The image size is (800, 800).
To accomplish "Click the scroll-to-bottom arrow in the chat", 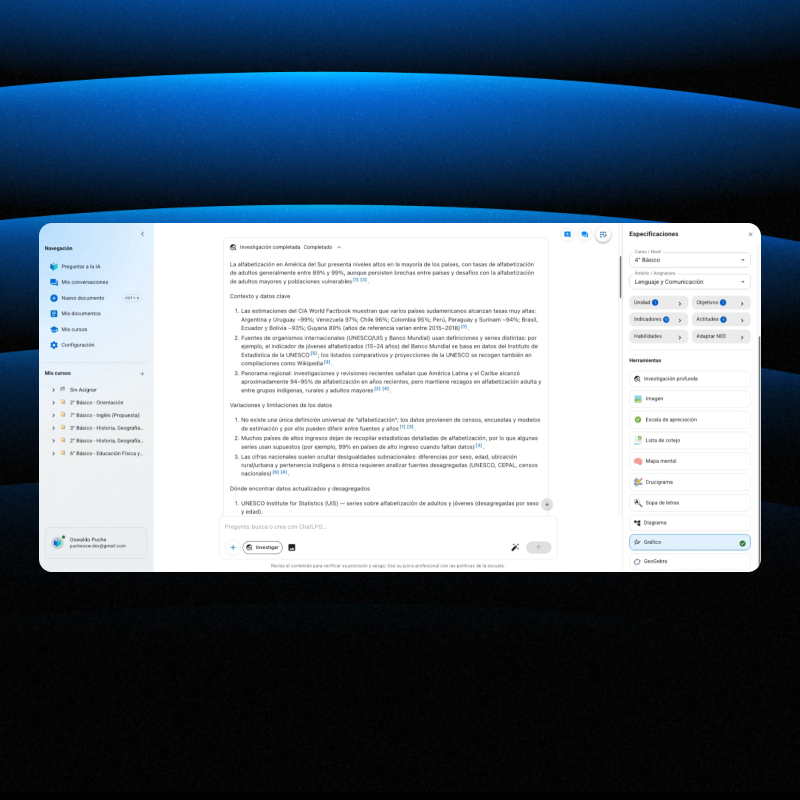I will point(547,504).
